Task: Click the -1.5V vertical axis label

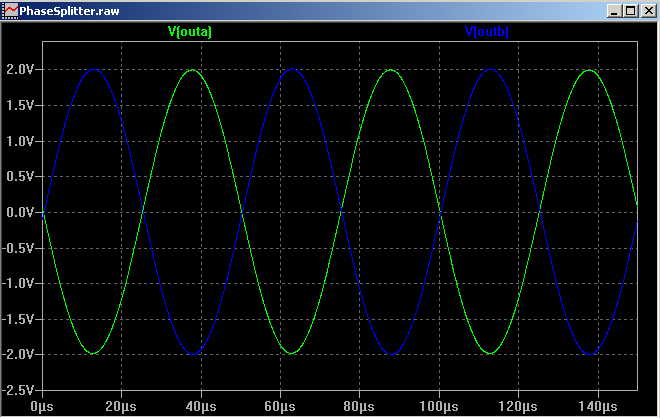Action: click(18, 319)
